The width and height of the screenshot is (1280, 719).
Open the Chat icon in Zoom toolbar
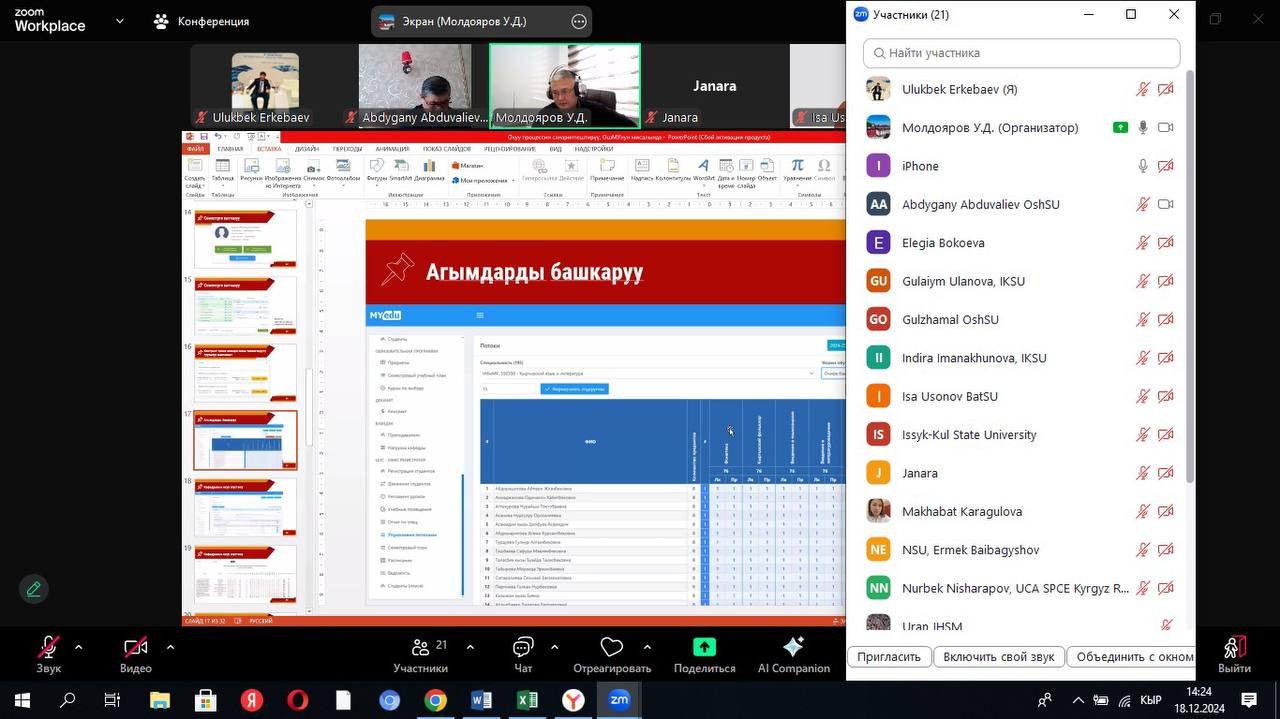[x=523, y=648]
